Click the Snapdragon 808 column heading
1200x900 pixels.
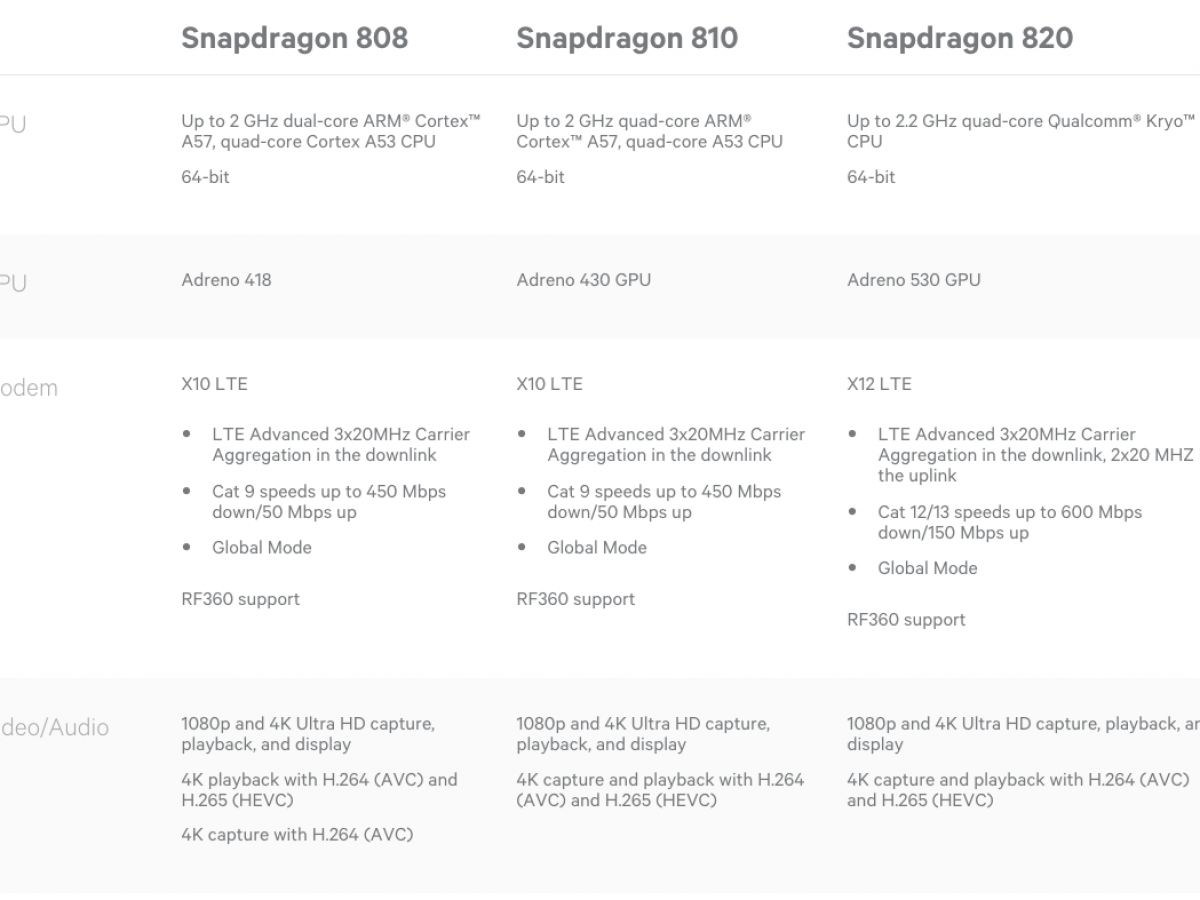pos(294,38)
